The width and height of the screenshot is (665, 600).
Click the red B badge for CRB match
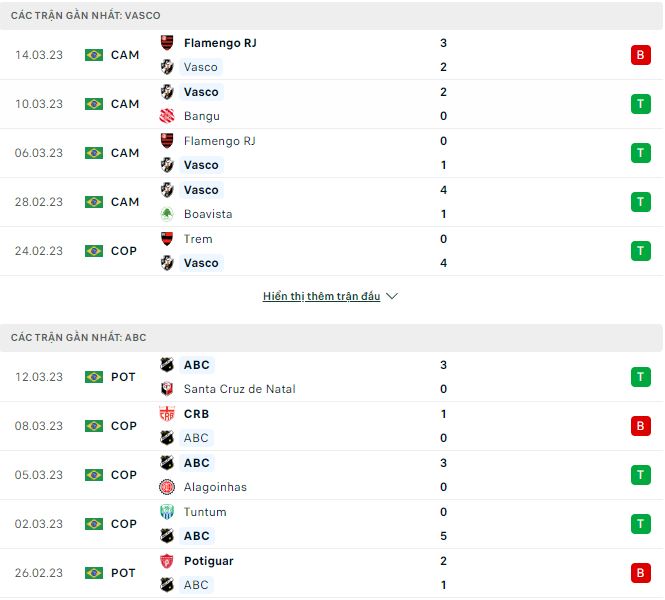pyautogui.click(x=640, y=426)
